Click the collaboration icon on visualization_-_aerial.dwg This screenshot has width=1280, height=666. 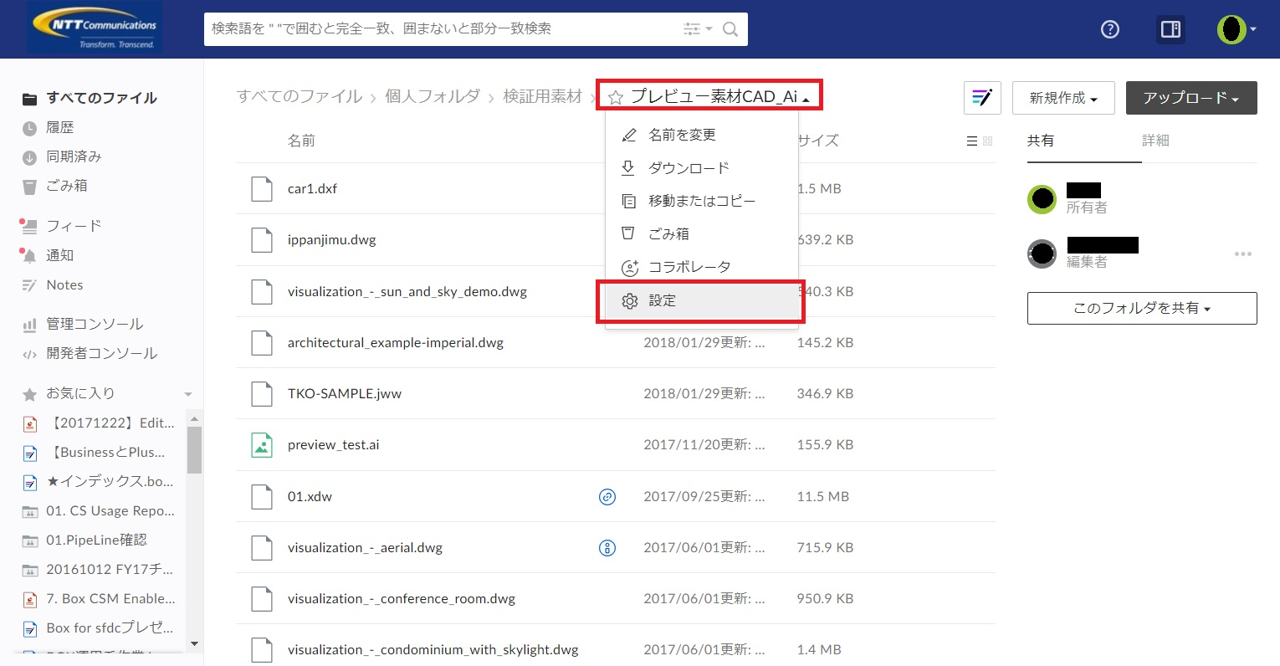[x=606, y=547]
